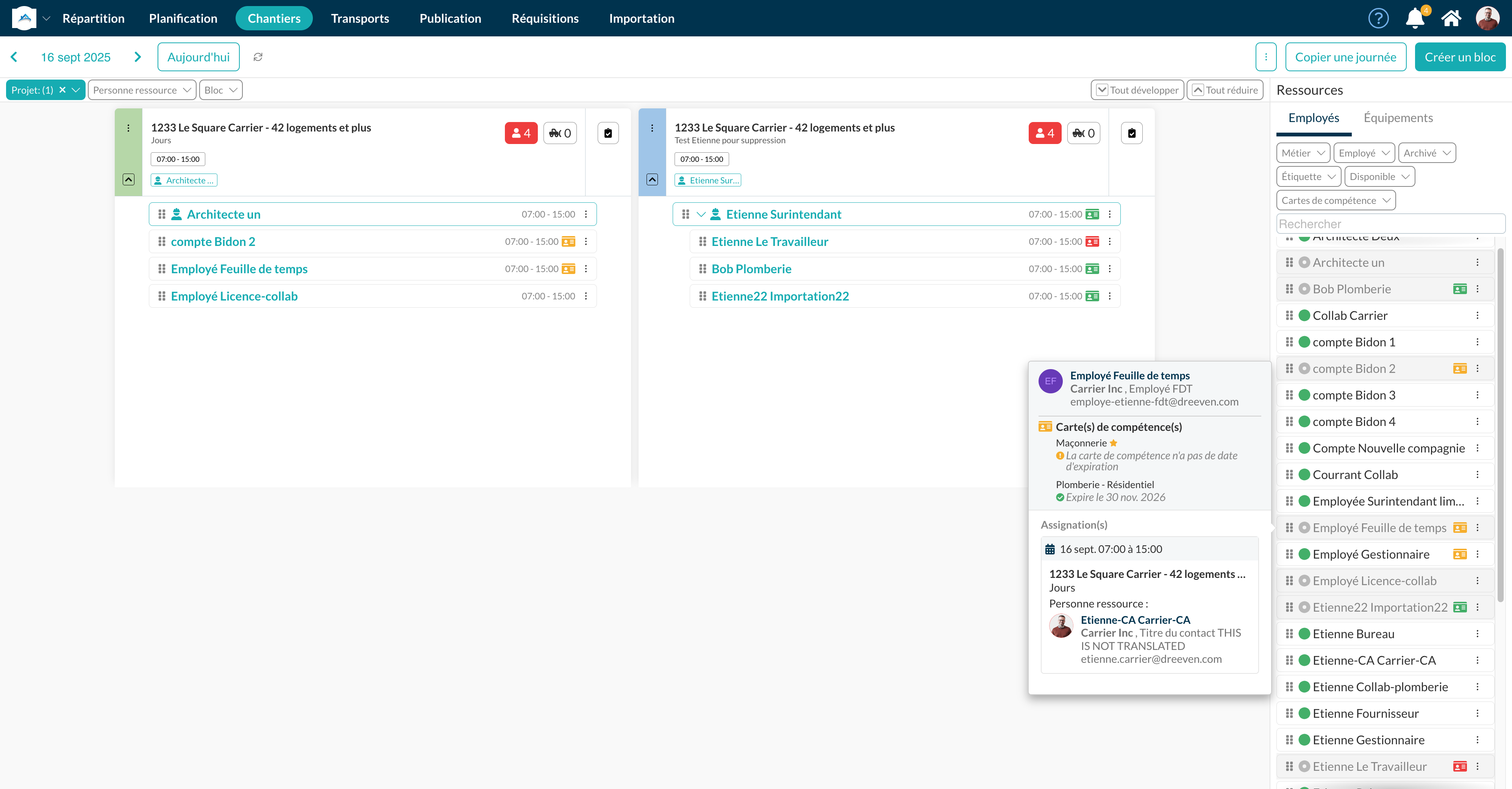
Task: Collapse Etienne Surintendant's team chevron
Action: tap(701, 214)
